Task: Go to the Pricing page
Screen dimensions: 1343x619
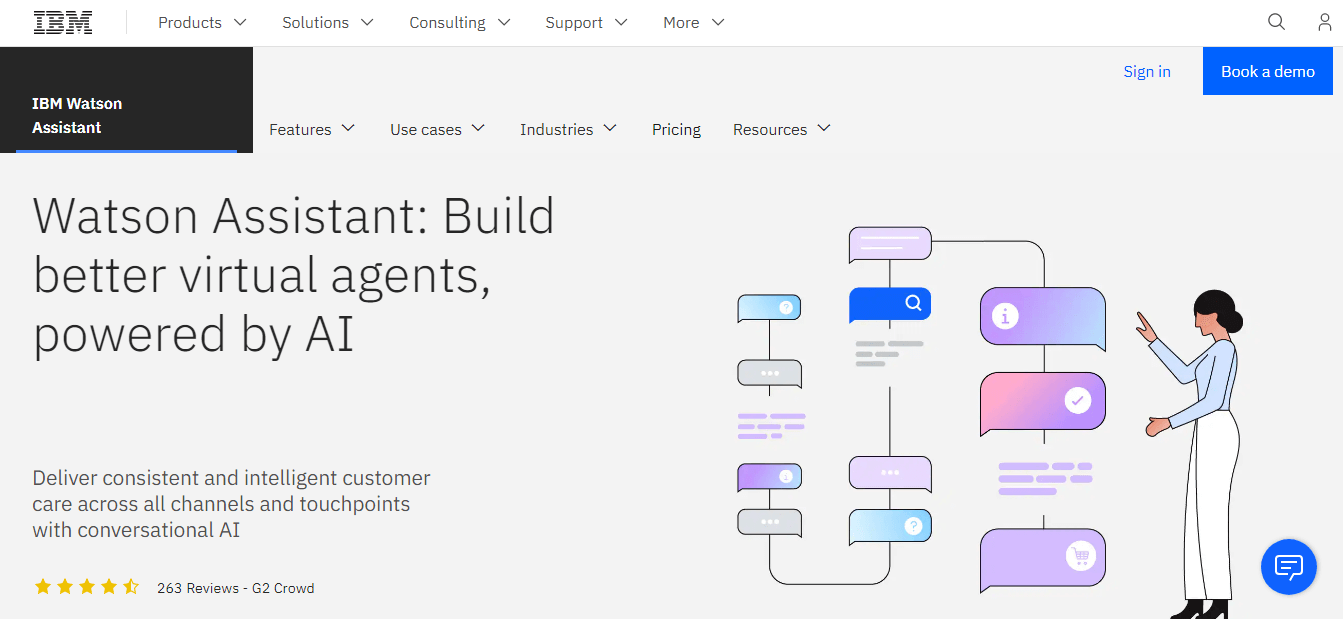Action: [676, 129]
